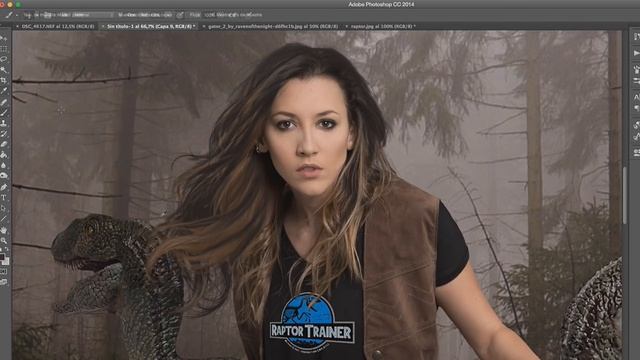Viewport: 640px width, 360px height.
Task: Close the game_2_by_ravenofthenight tab
Action: 204,26
